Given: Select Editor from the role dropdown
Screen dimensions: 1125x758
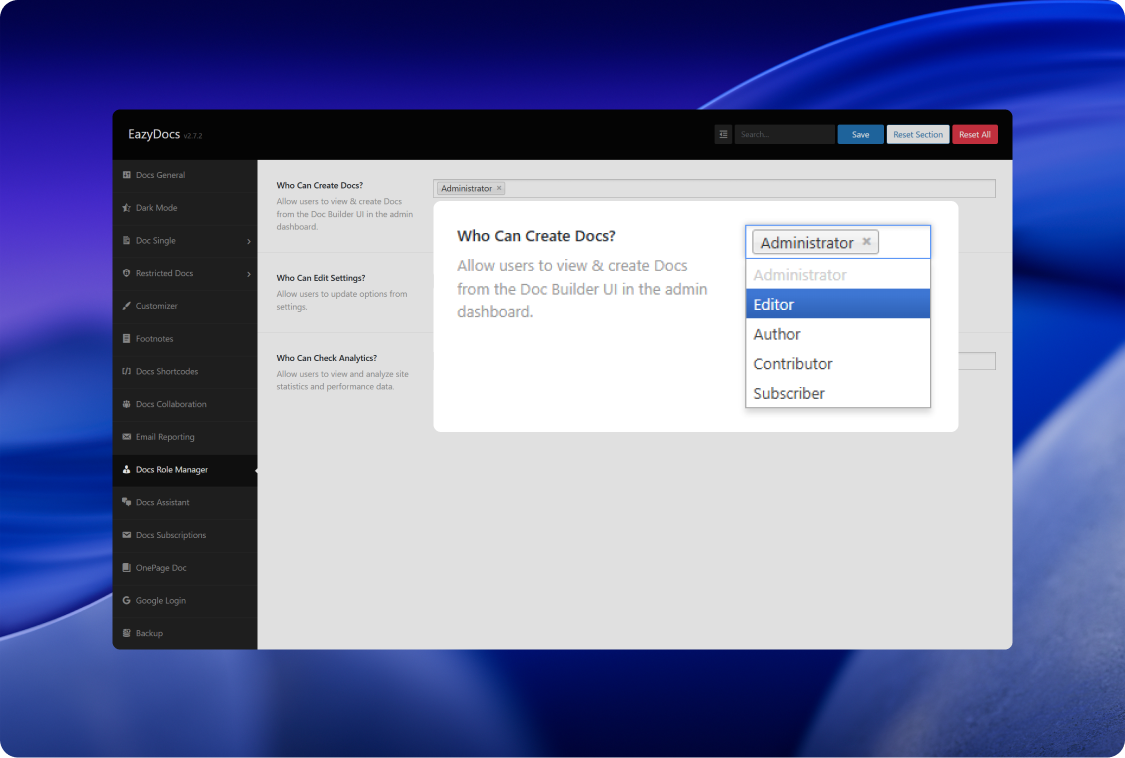Looking at the screenshot, I should pyautogui.click(x=837, y=304).
